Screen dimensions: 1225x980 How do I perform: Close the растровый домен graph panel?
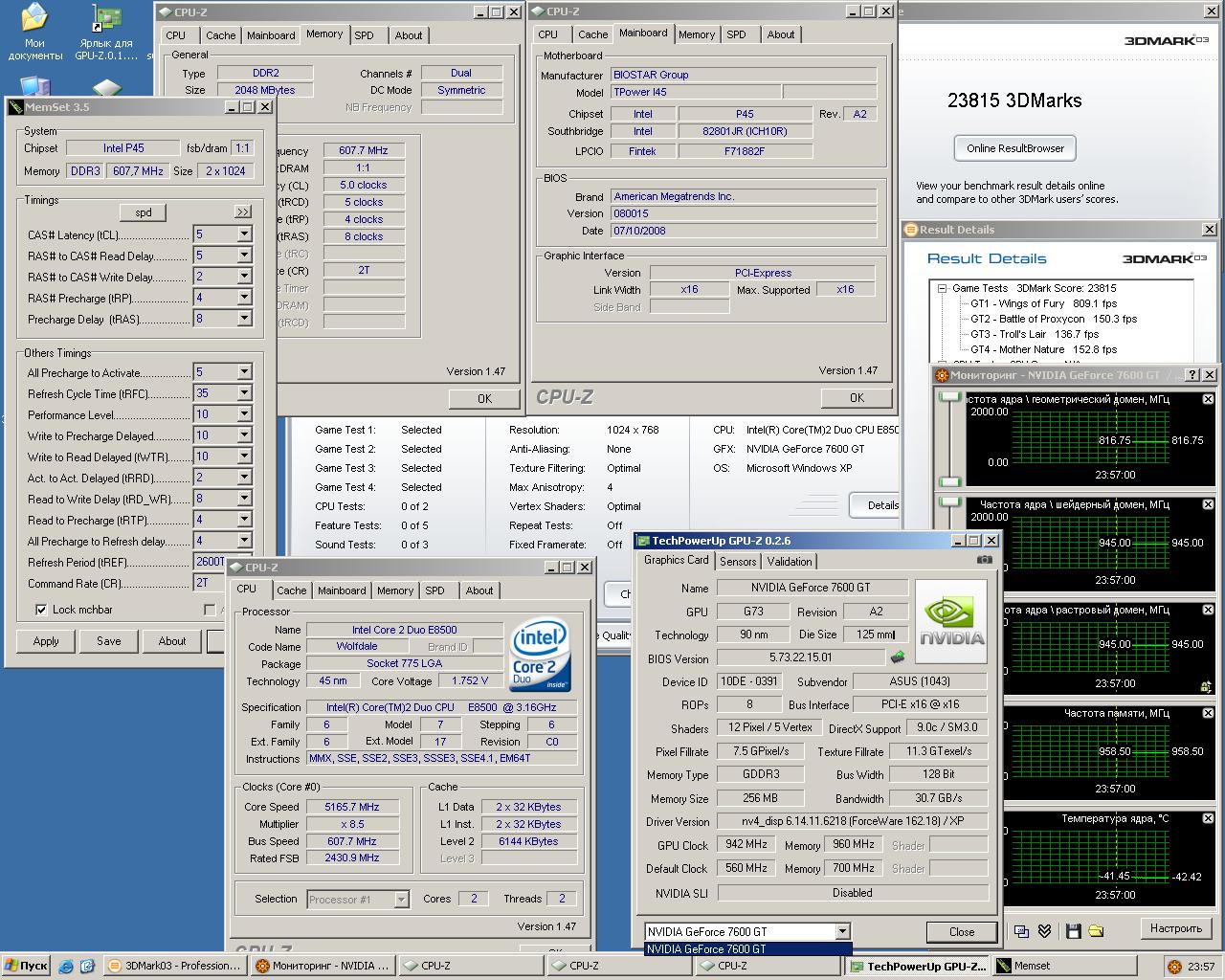click(1208, 610)
